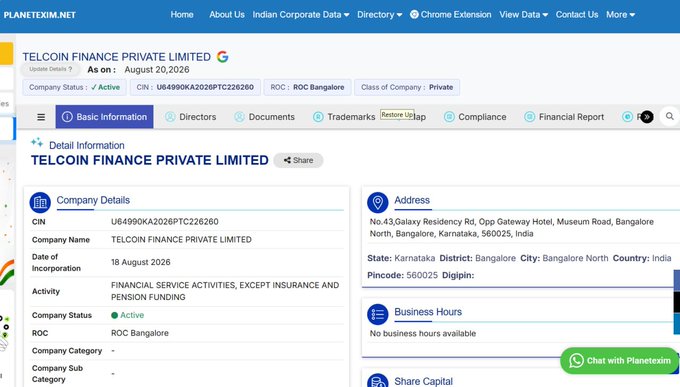
Task: Click the Class of Company Private badge
Action: [407, 87]
